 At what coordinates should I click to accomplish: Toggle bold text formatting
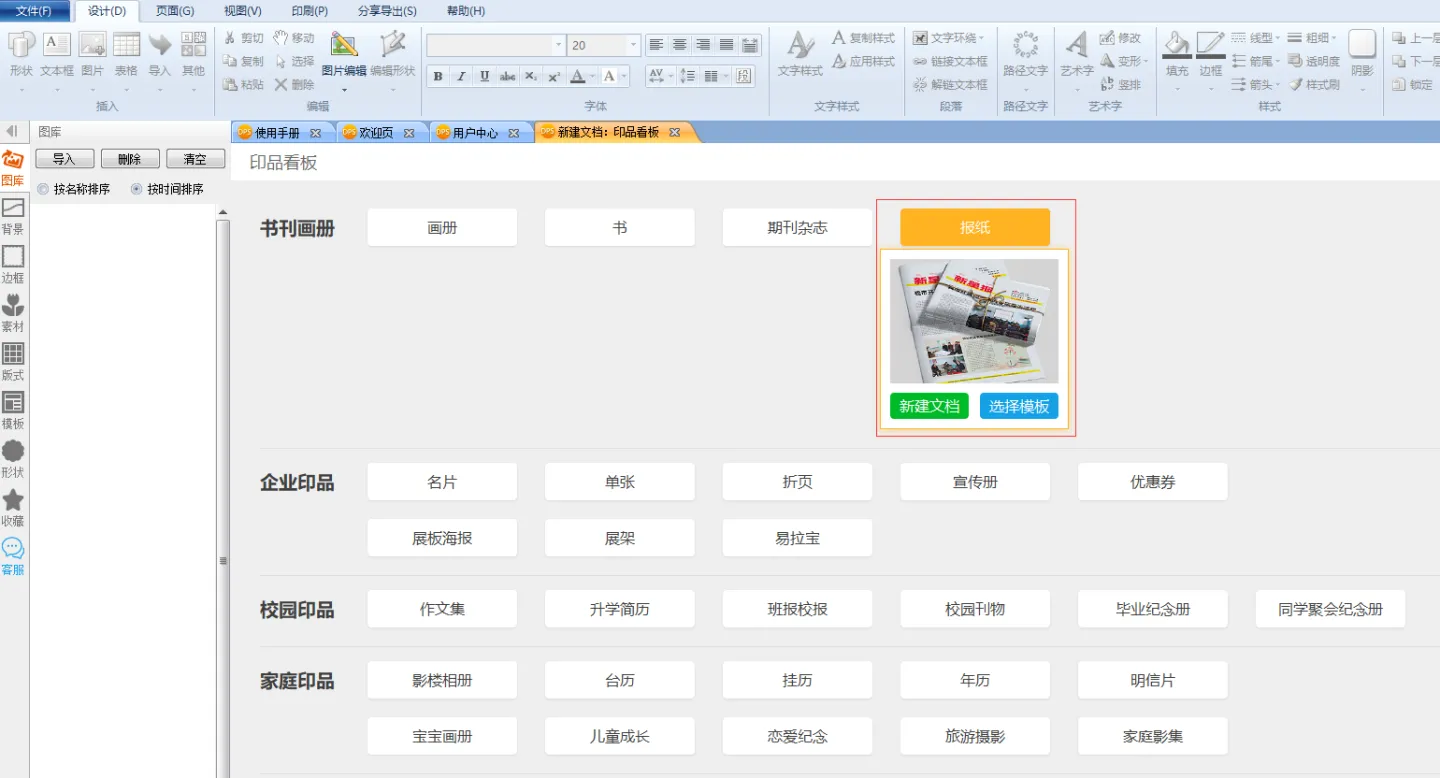click(x=437, y=76)
